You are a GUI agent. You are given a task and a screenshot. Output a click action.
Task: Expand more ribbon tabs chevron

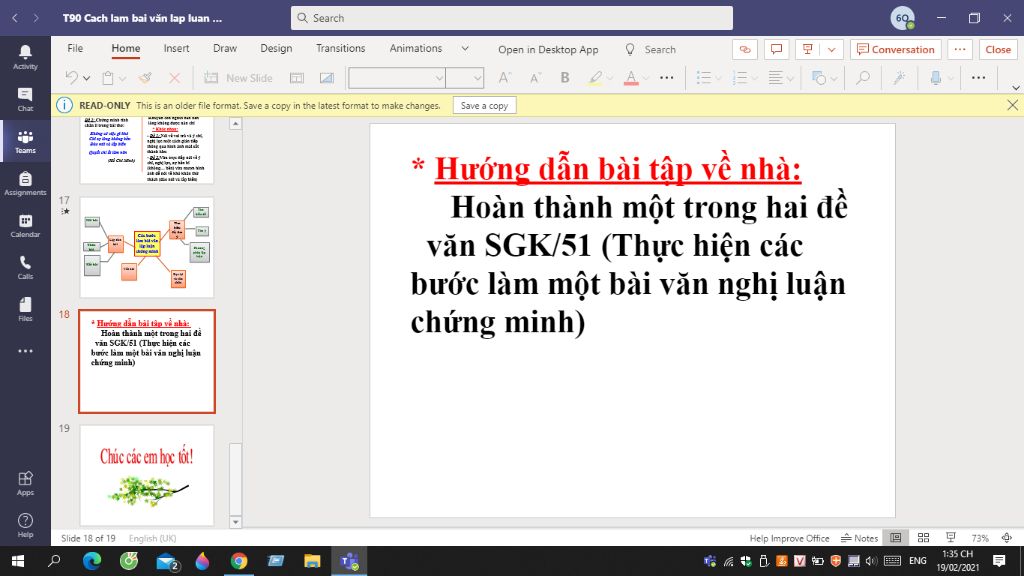click(x=465, y=48)
